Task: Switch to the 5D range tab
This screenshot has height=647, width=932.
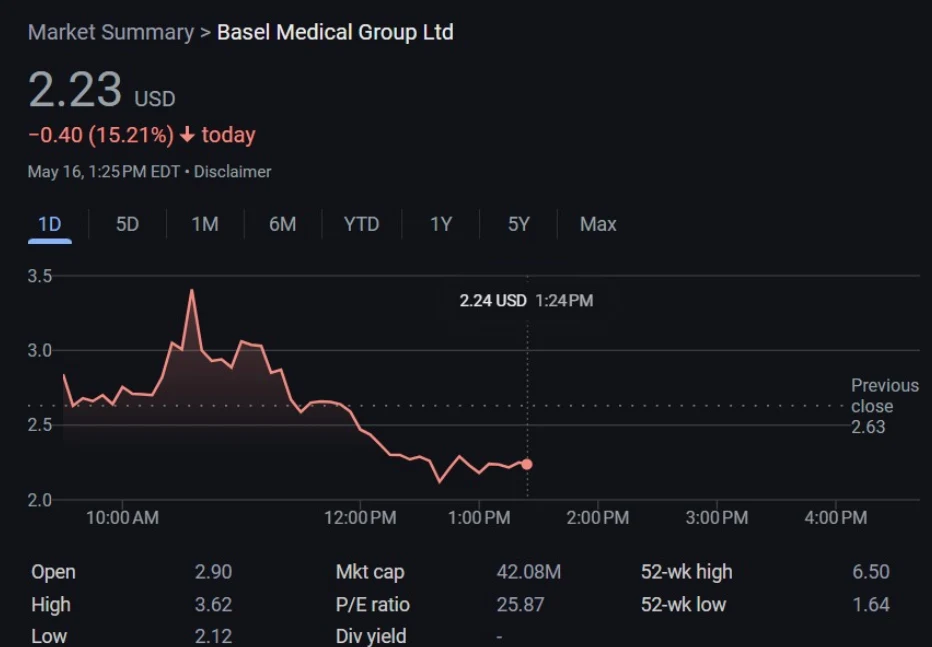Action: tap(127, 225)
